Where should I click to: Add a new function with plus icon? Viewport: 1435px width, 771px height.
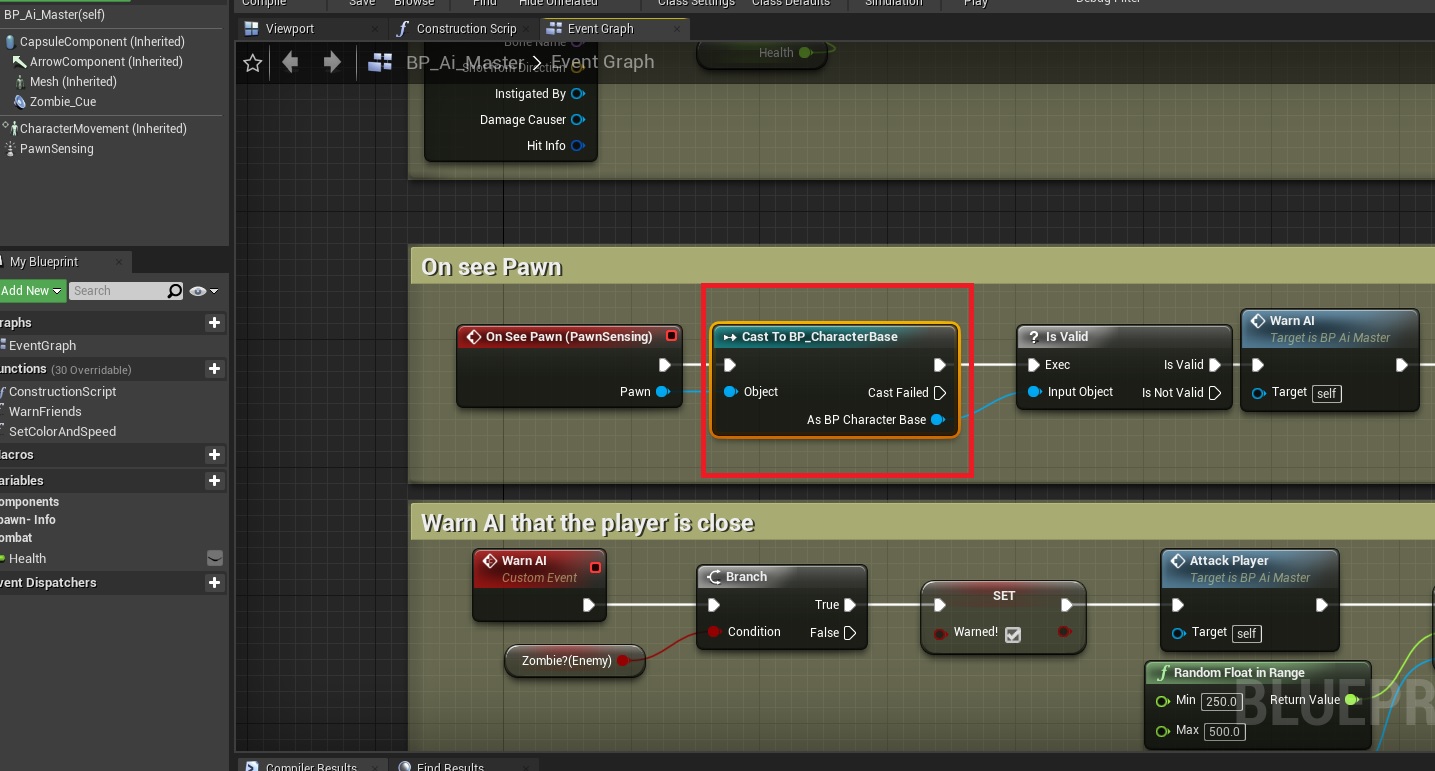point(213,369)
